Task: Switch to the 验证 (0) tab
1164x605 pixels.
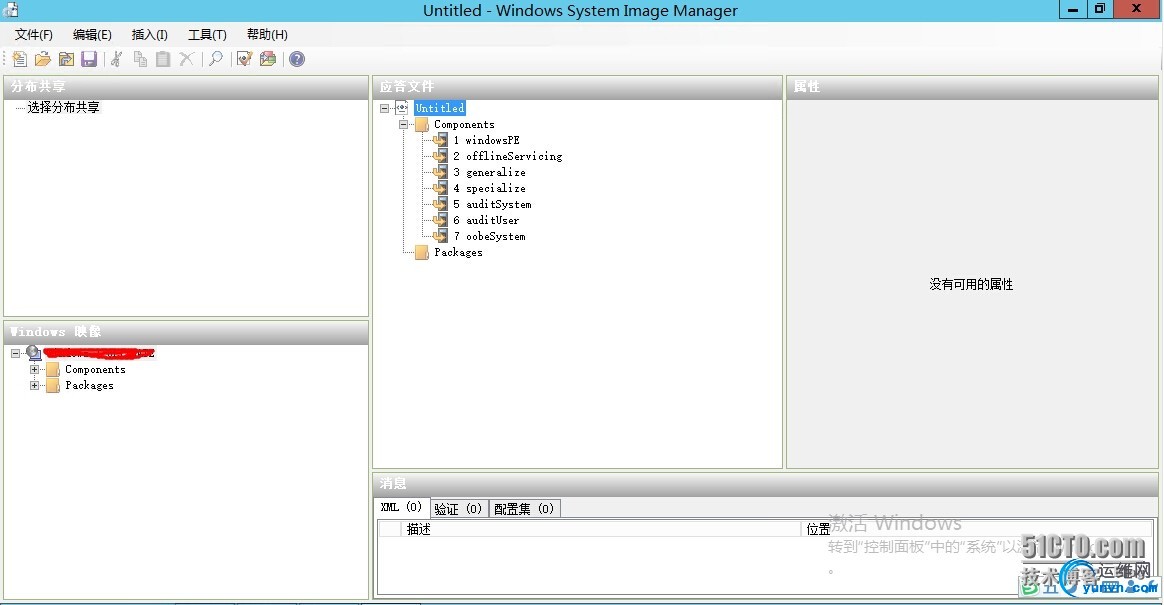Action: pyautogui.click(x=458, y=508)
